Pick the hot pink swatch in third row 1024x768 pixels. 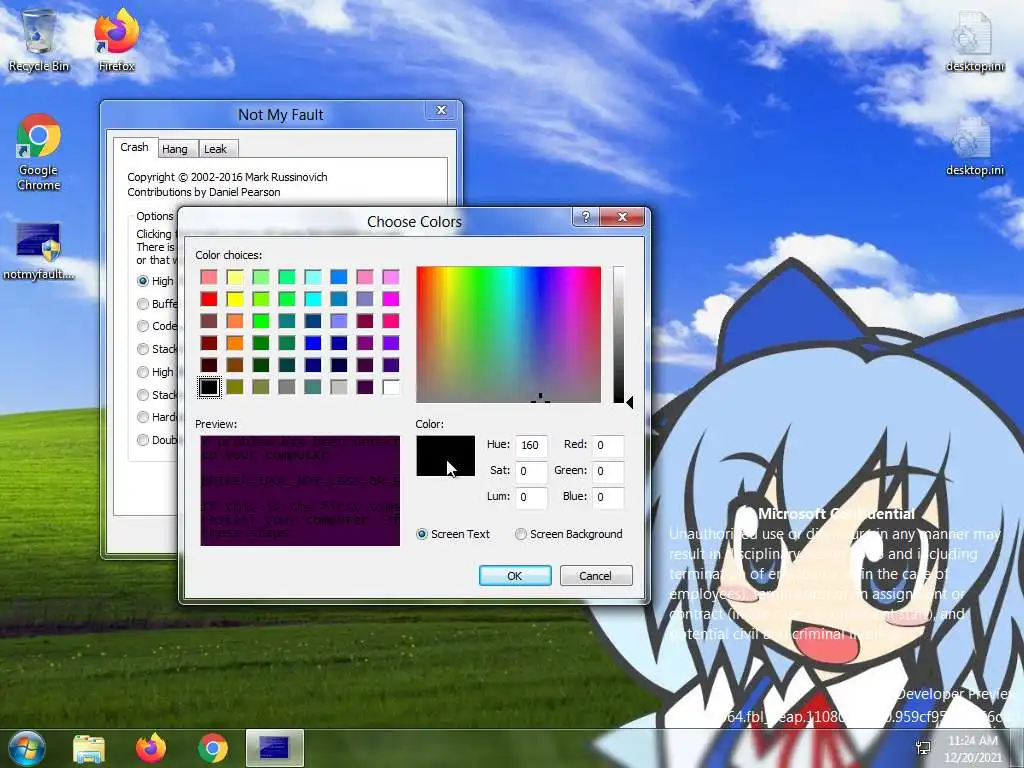point(391,321)
